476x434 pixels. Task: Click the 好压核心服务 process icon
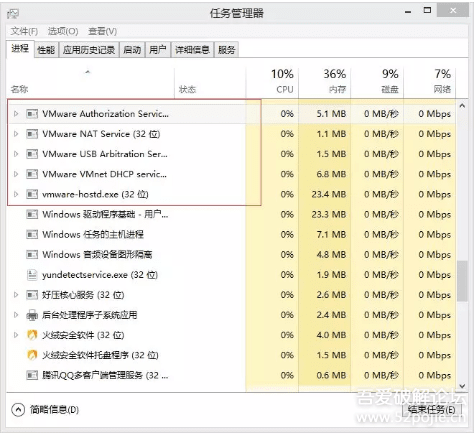(32, 295)
